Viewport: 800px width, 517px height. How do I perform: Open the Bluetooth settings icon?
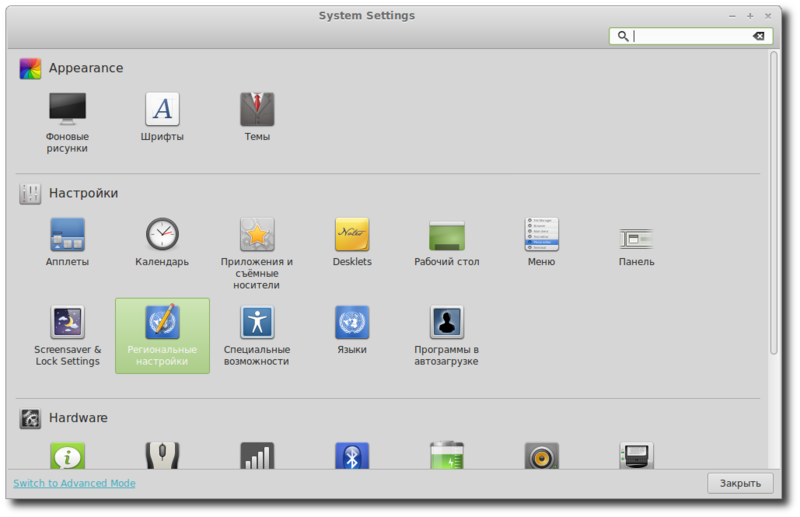[352, 456]
